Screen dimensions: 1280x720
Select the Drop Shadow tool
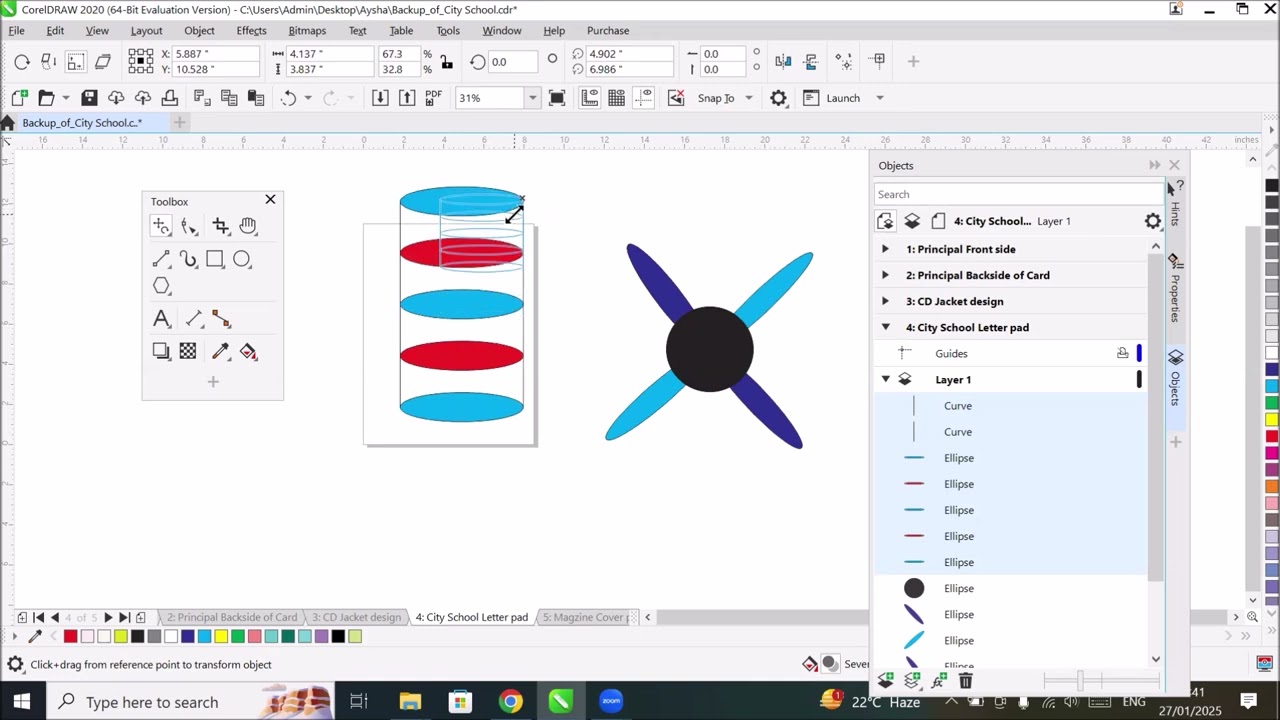point(161,351)
